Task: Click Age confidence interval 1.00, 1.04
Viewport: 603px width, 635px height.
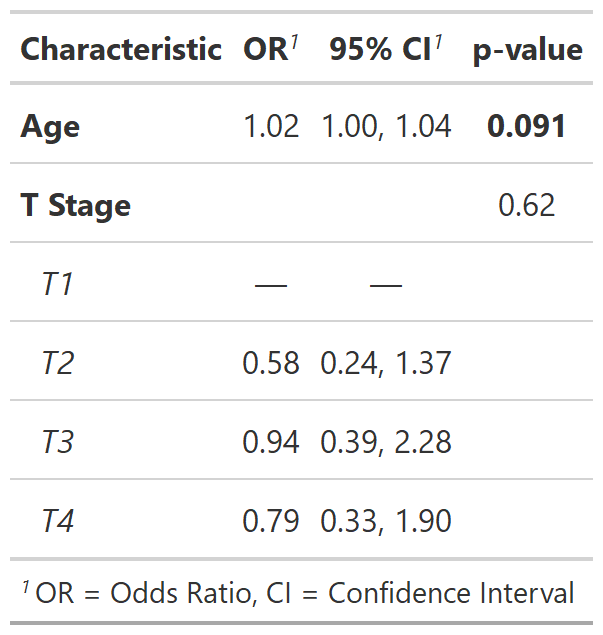Action: 386,127
